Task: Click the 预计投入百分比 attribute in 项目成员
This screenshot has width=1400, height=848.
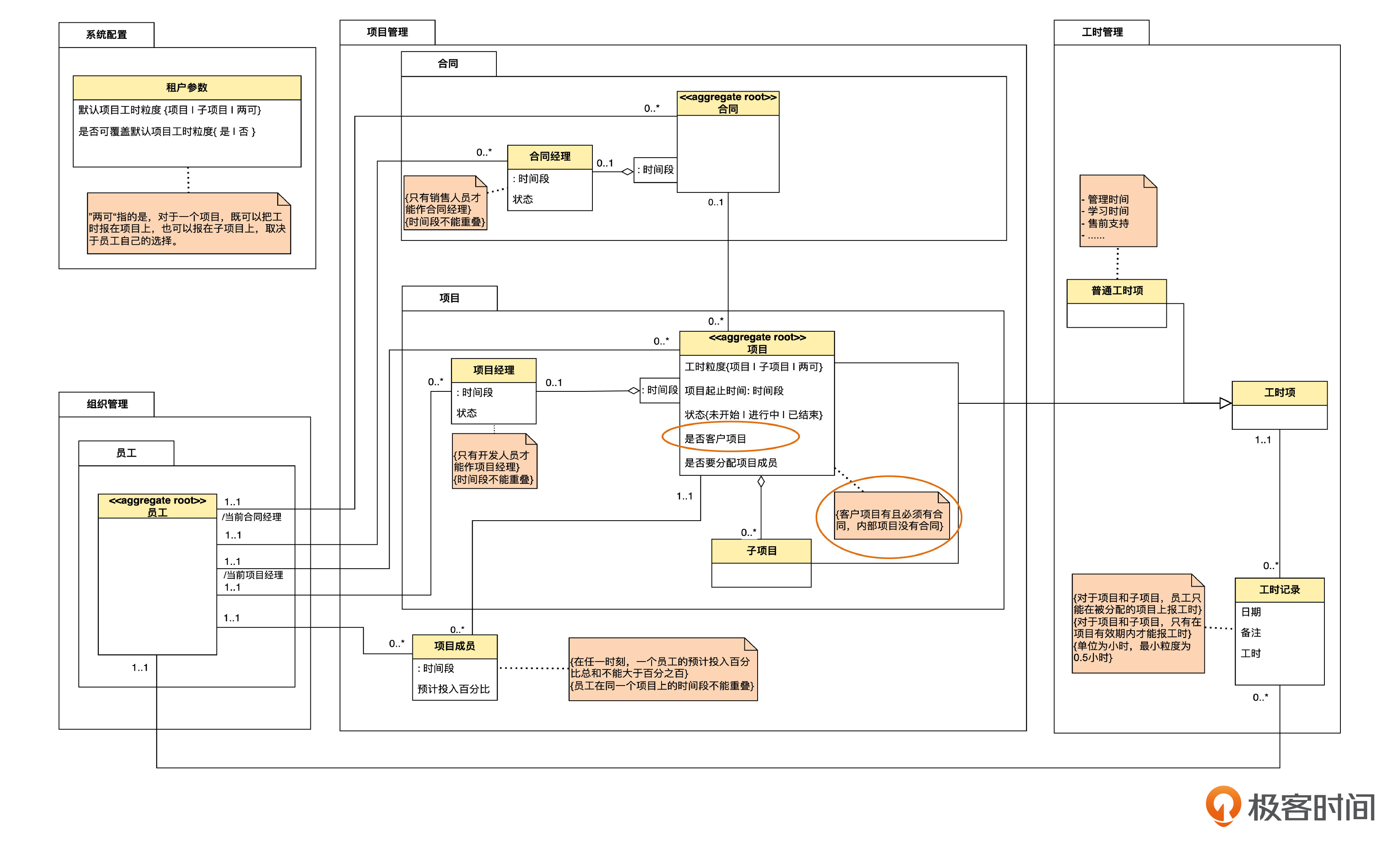Action: (454, 689)
